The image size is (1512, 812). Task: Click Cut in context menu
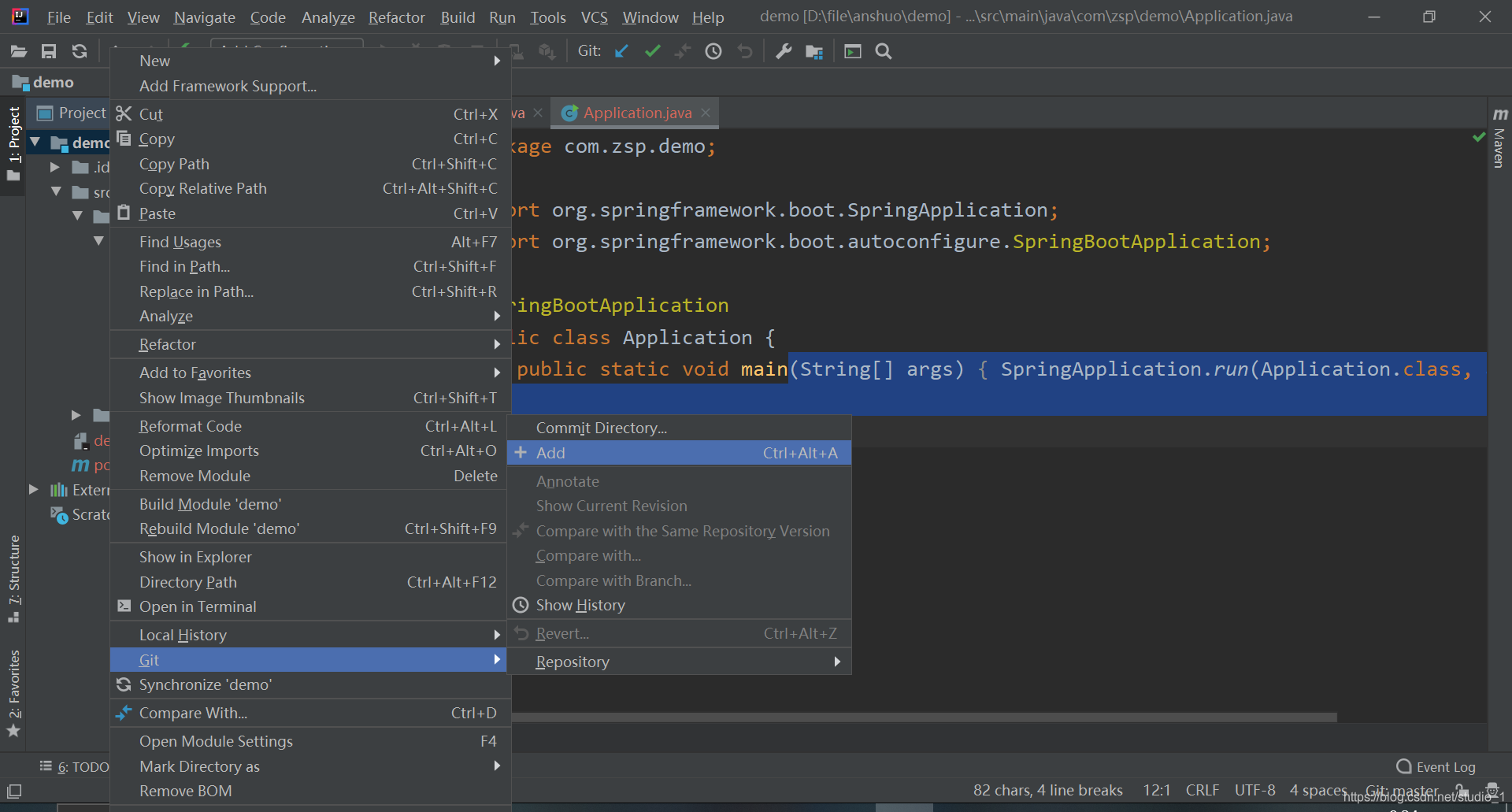(310, 114)
